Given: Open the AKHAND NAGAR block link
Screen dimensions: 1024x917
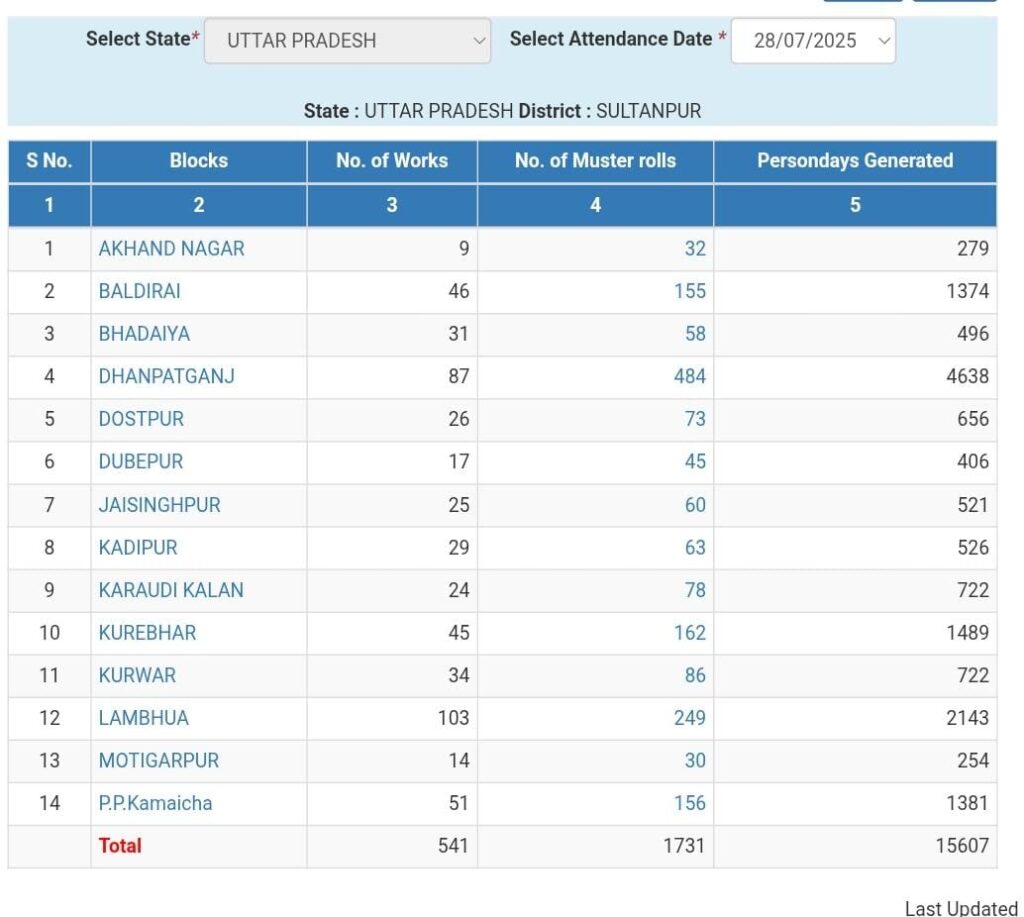Looking at the screenshot, I should (171, 249).
